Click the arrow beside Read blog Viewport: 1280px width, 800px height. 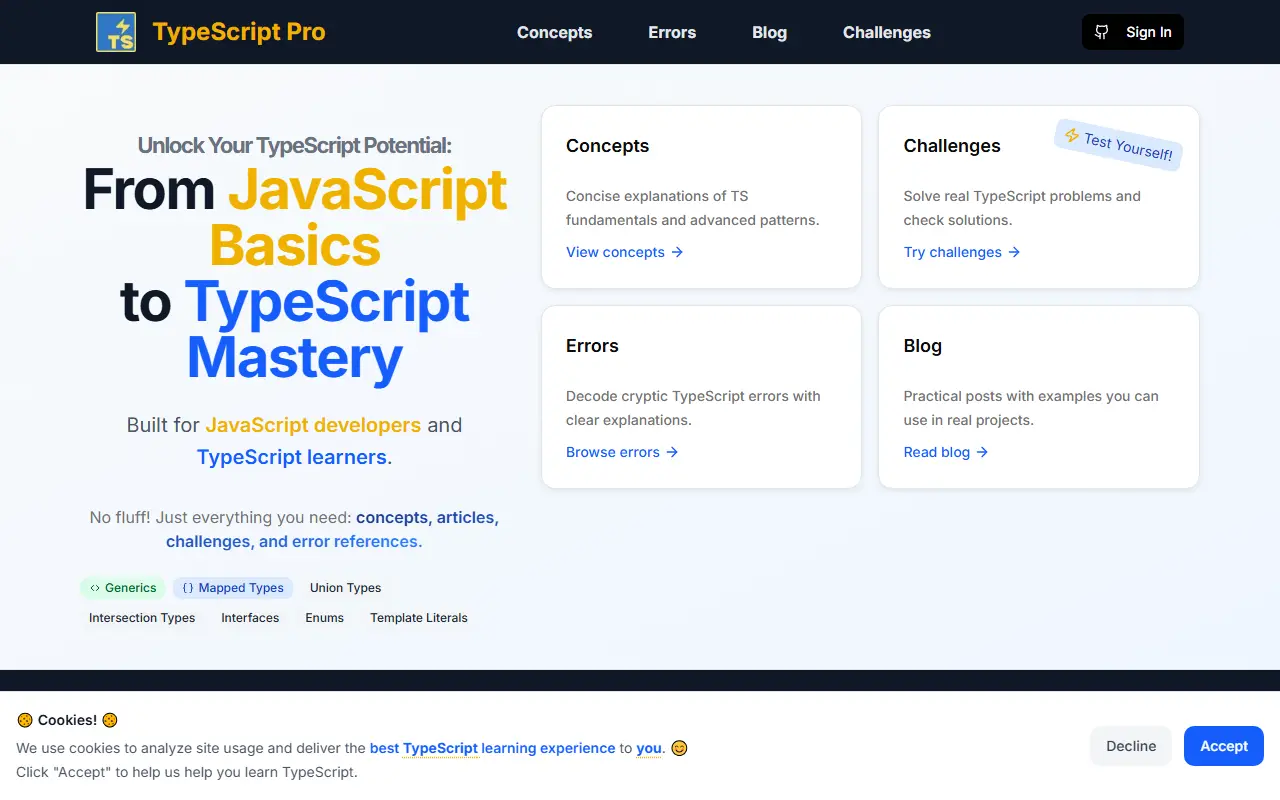pos(982,452)
